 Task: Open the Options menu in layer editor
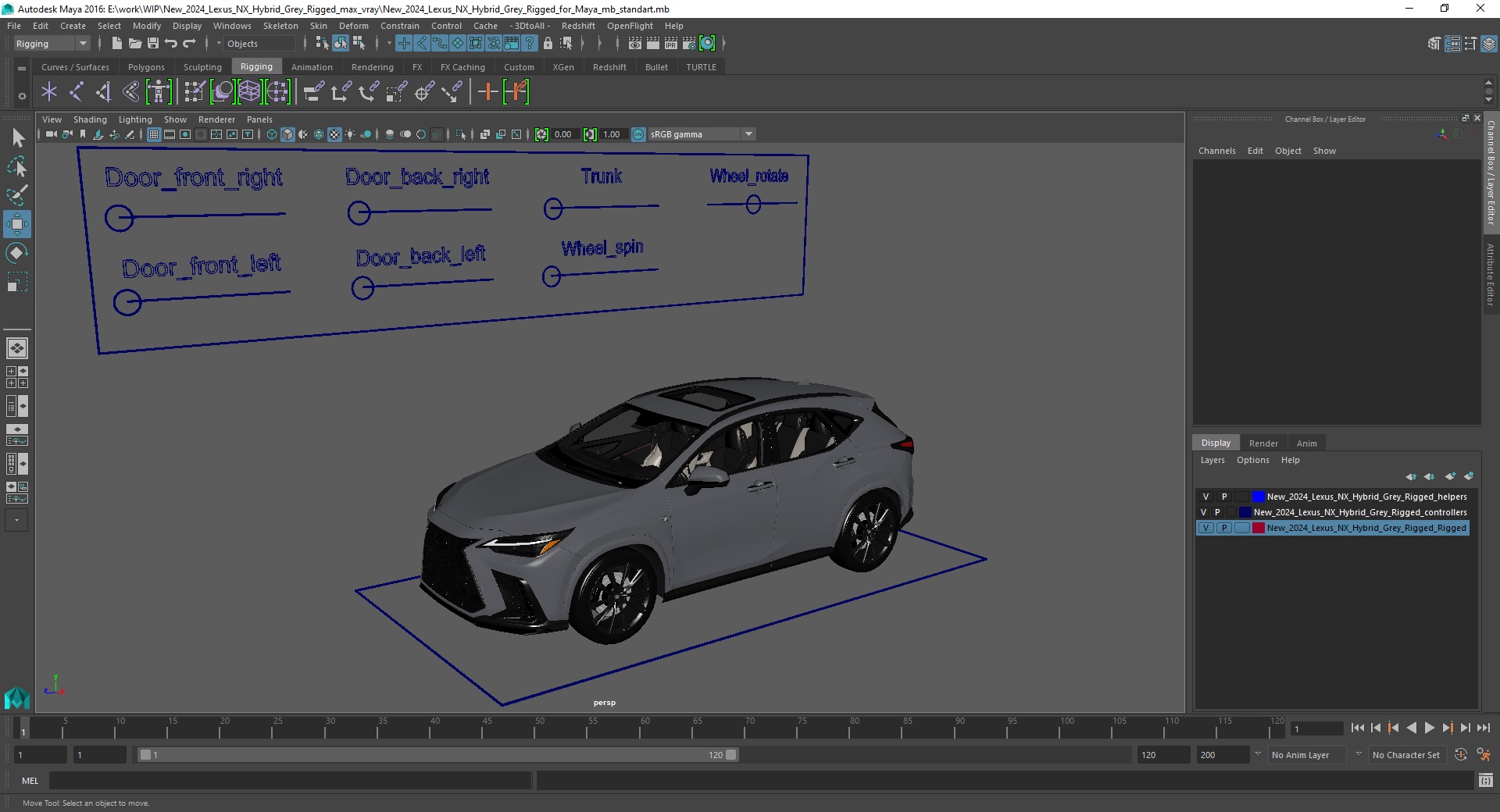(1252, 460)
